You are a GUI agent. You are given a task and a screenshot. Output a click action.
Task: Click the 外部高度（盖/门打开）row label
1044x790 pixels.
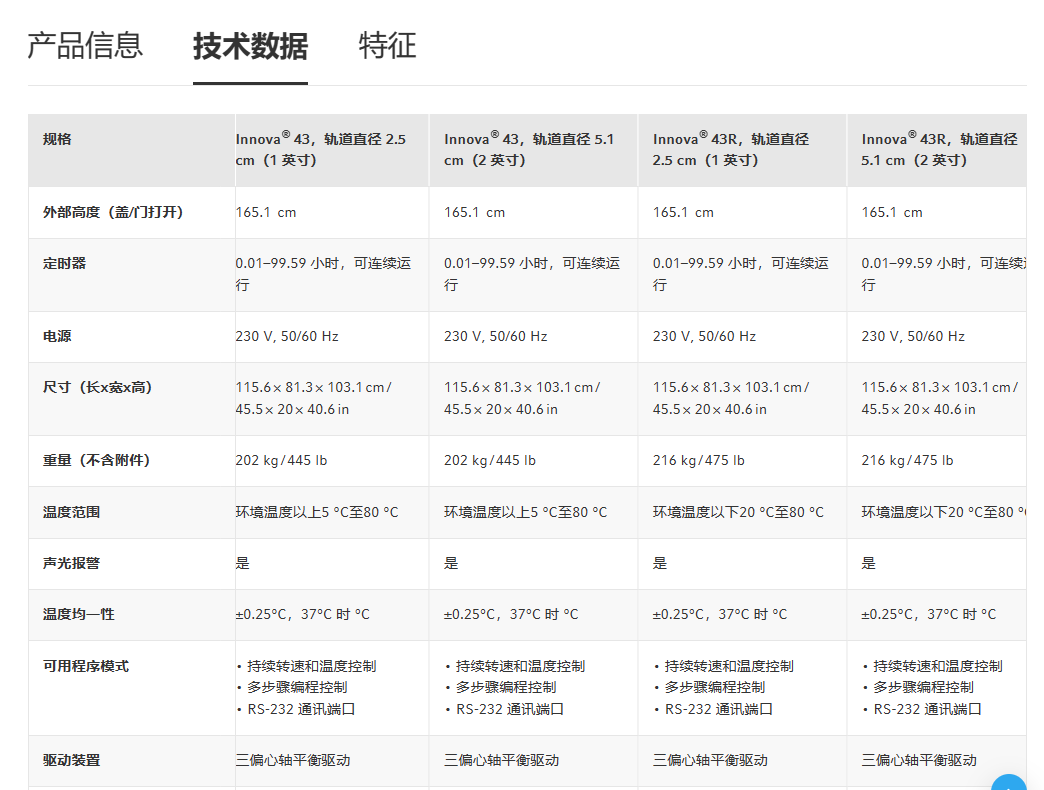point(113,212)
